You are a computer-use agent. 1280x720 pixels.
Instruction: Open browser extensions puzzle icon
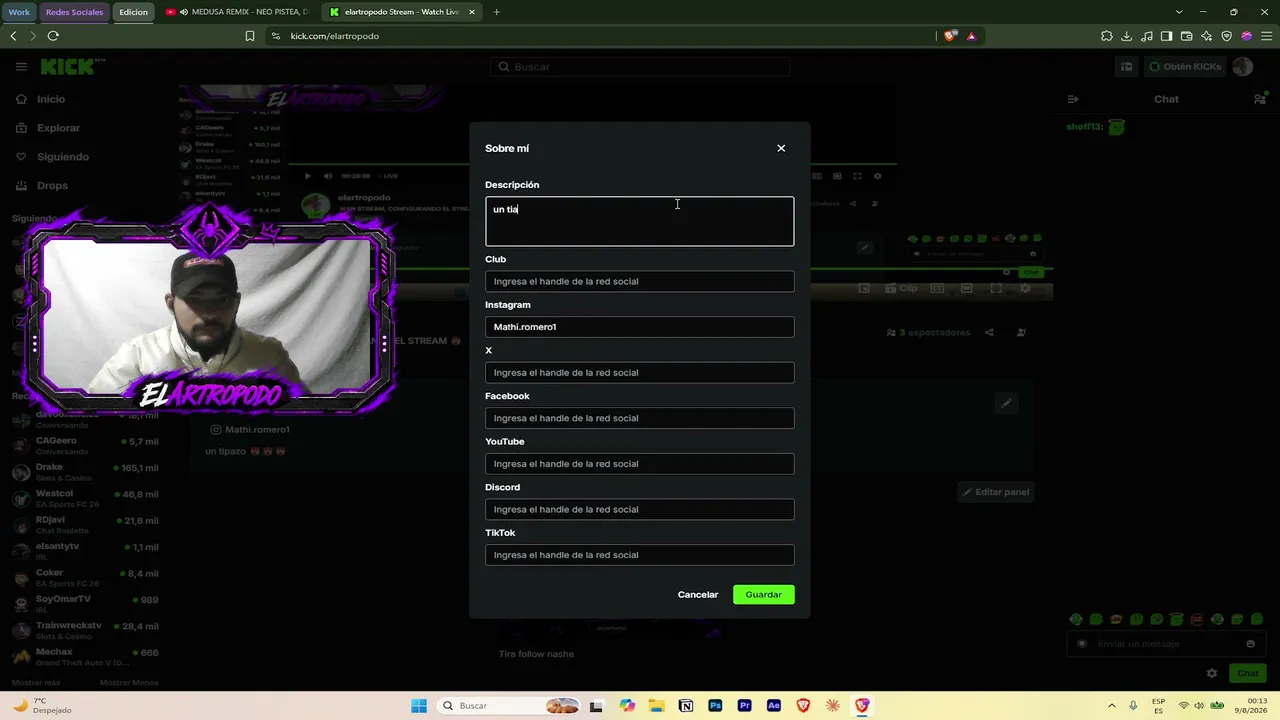click(1106, 36)
